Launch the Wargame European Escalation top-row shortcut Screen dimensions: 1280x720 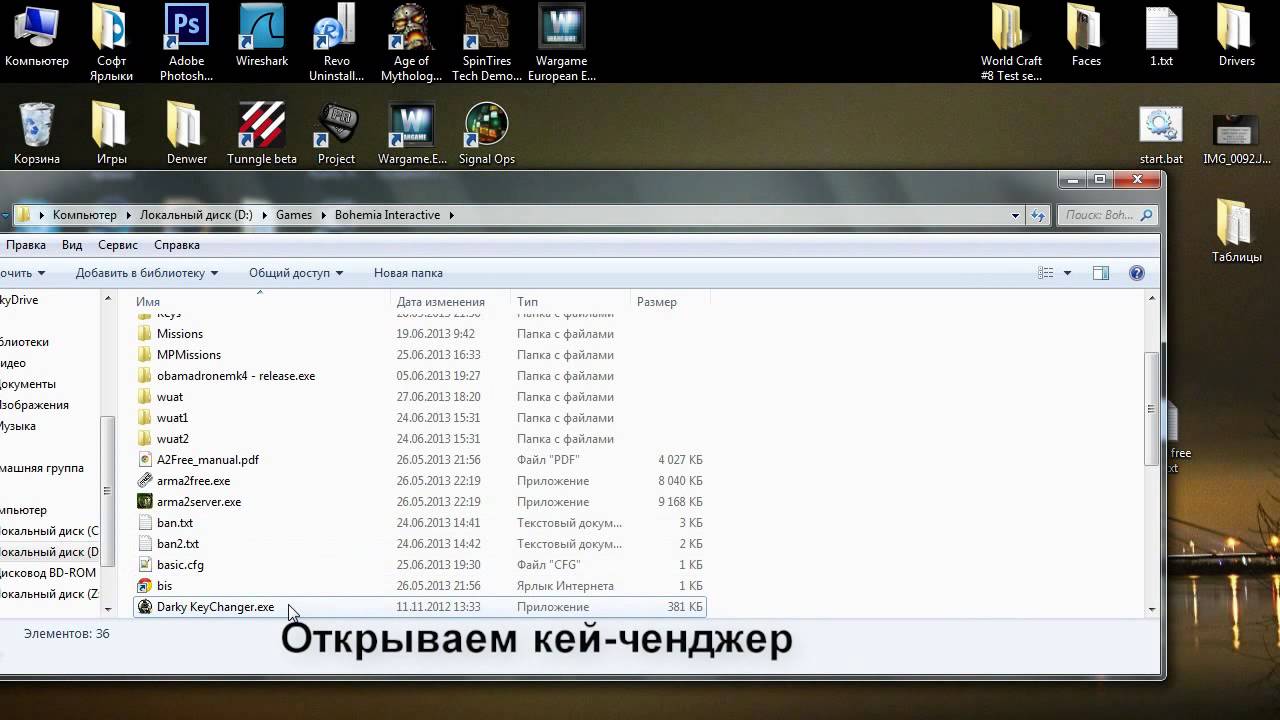point(561,42)
